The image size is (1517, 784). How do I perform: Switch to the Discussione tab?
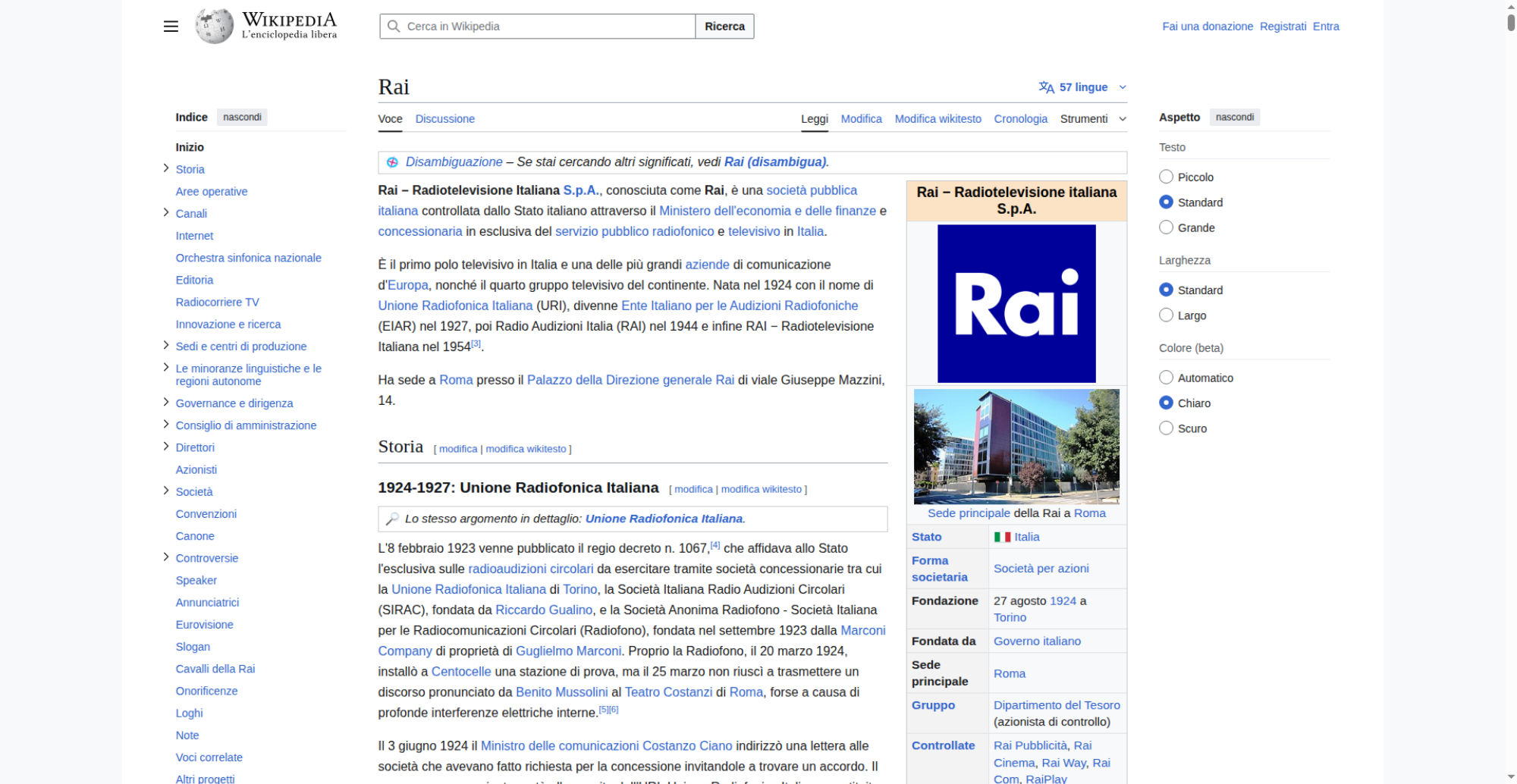click(444, 119)
